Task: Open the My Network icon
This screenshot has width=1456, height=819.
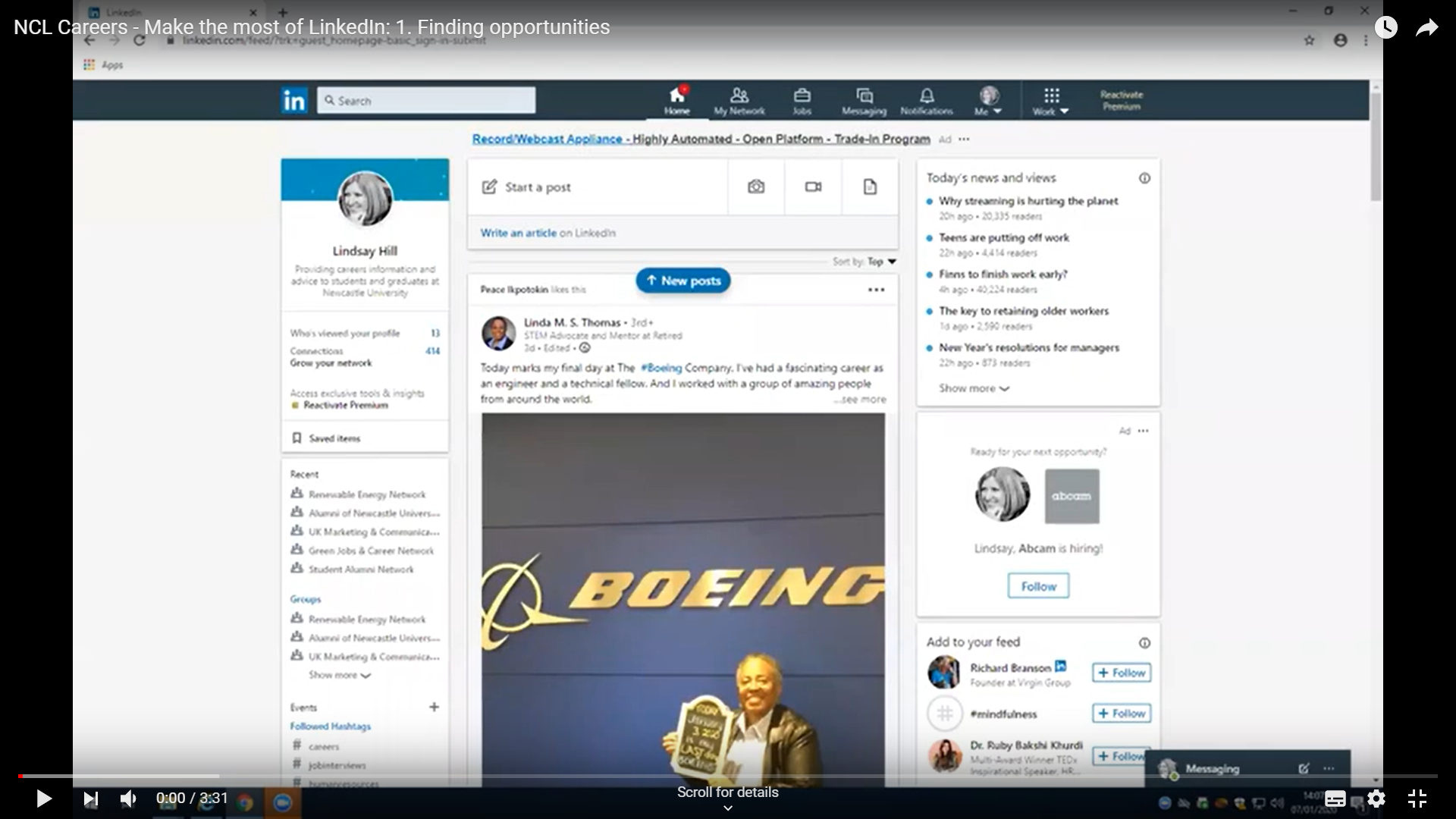Action: pyautogui.click(x=739, y=100)
